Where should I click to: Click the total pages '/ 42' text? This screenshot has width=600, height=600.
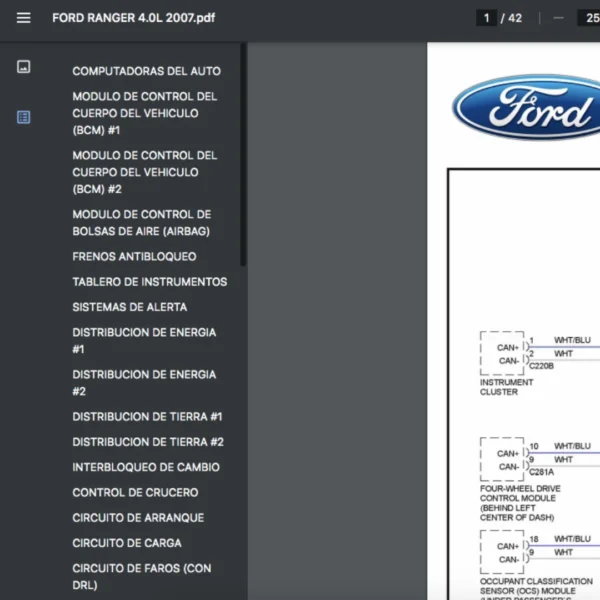pyautogui.click(x=511, y=18)
